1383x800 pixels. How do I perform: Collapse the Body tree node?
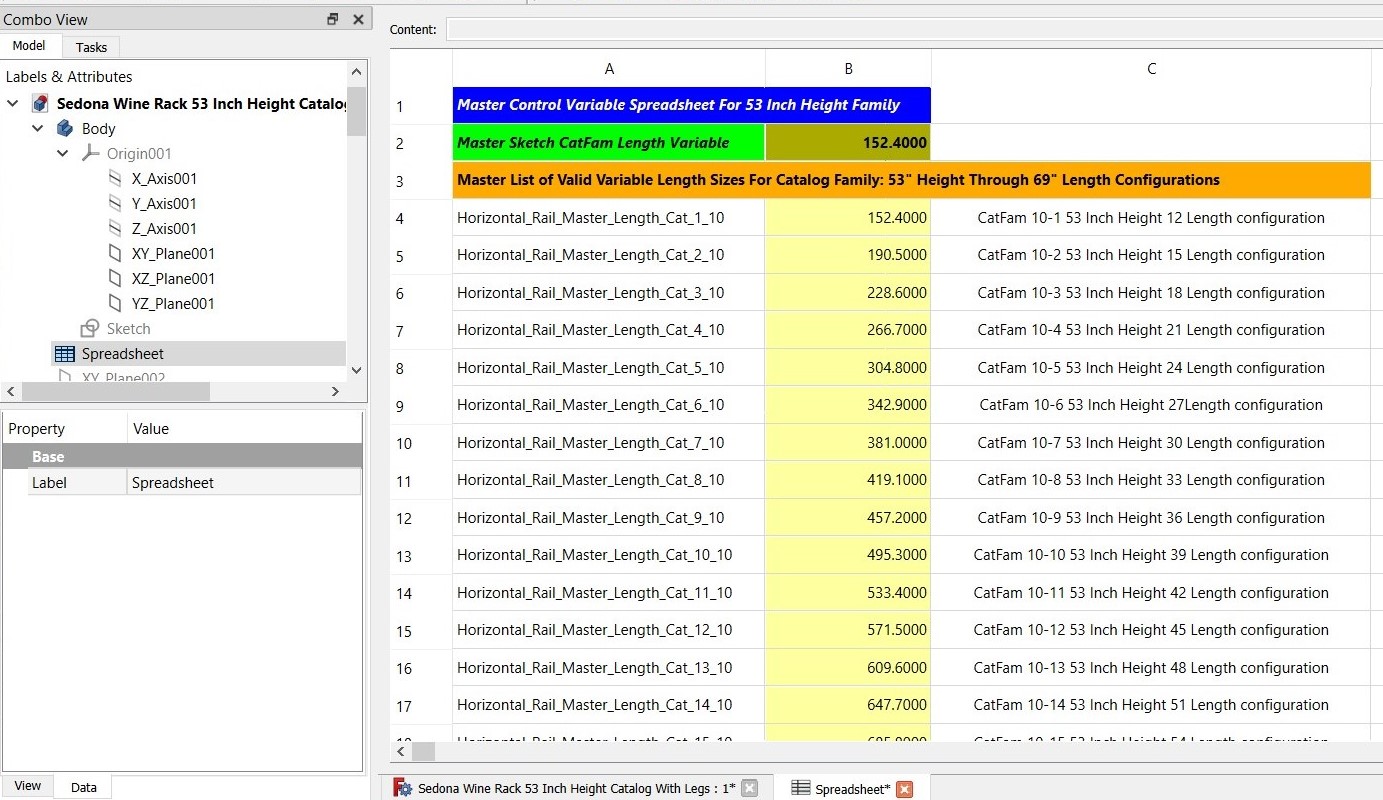(38, 128)
